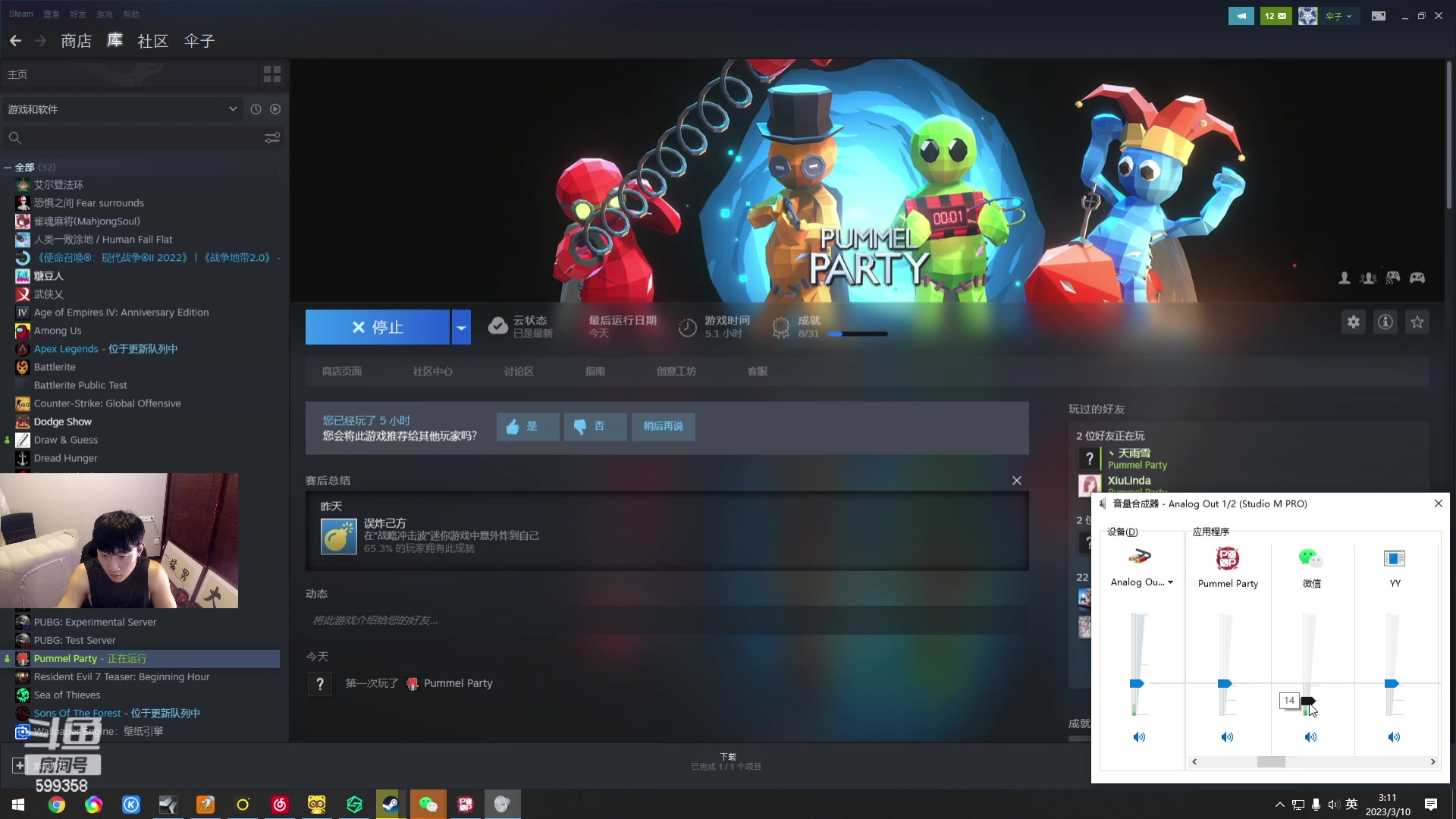Show hidden system tray icons chevron
1456x819 pixels.
coord(1280,805)
